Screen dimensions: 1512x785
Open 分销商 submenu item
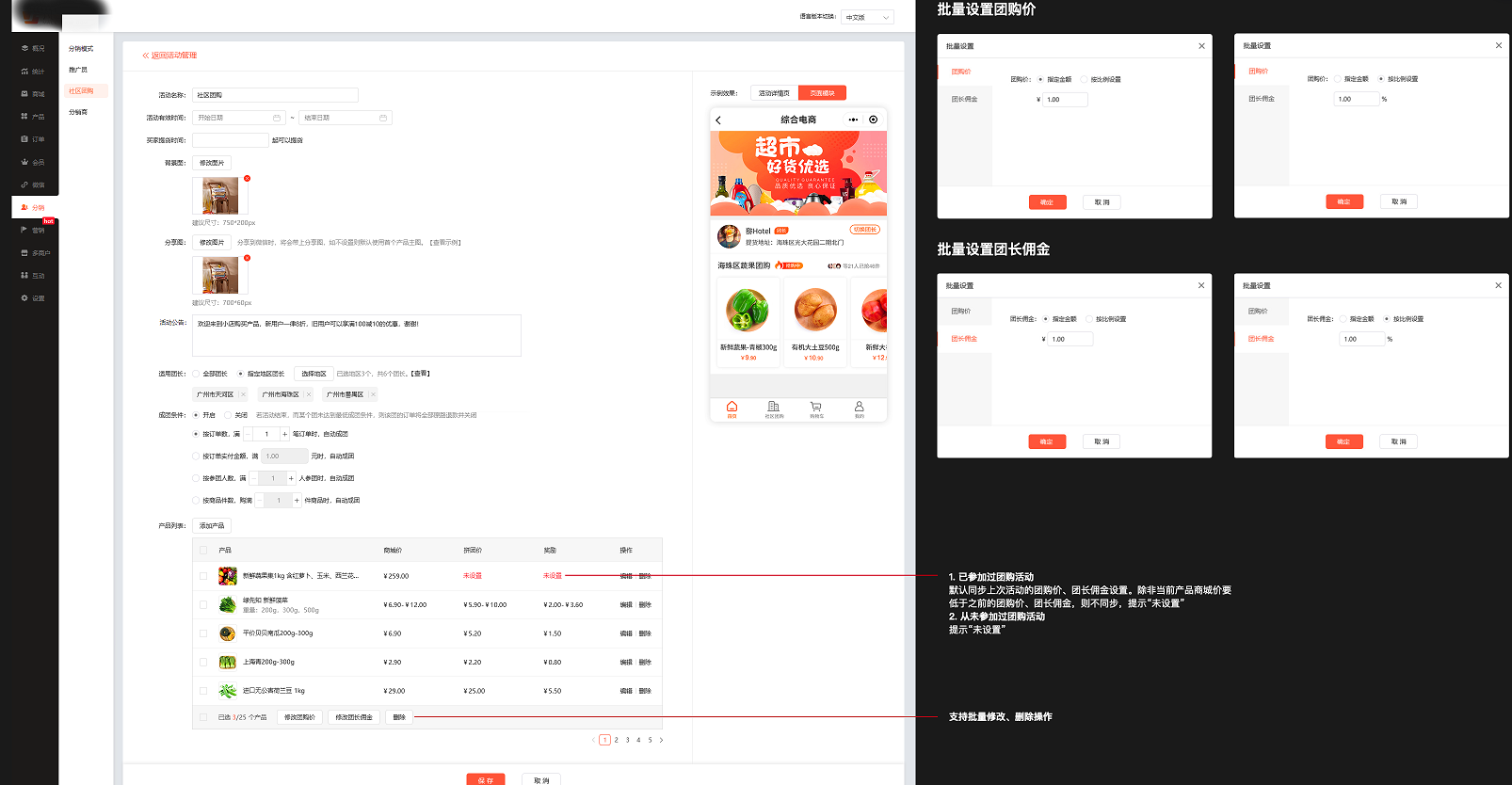click(x=78, y=112)
